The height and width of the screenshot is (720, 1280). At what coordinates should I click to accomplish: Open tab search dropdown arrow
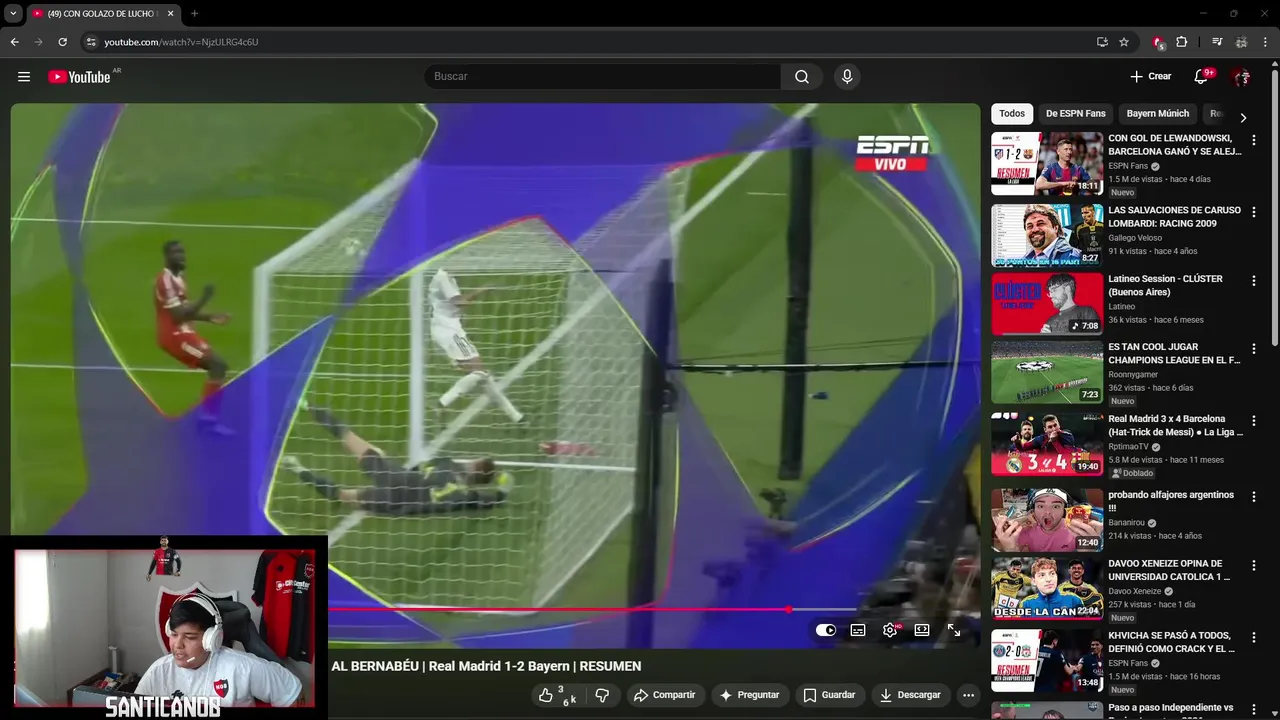[x=13, y=14]
